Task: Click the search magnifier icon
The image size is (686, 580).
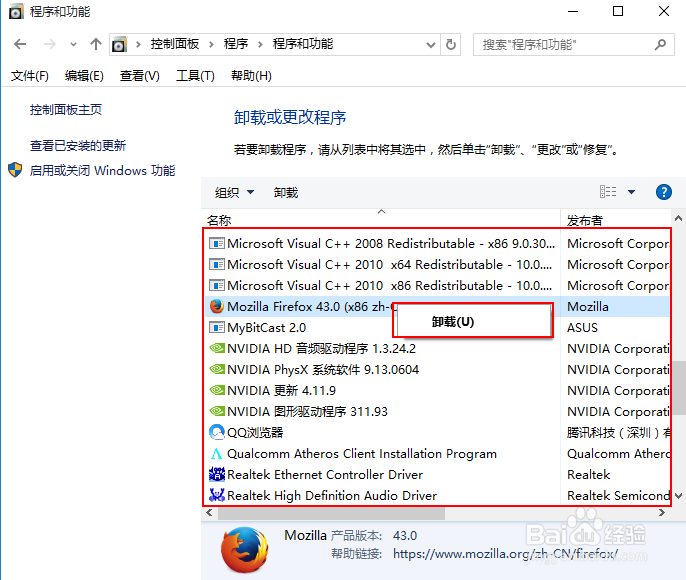Action: coord(660,44)
